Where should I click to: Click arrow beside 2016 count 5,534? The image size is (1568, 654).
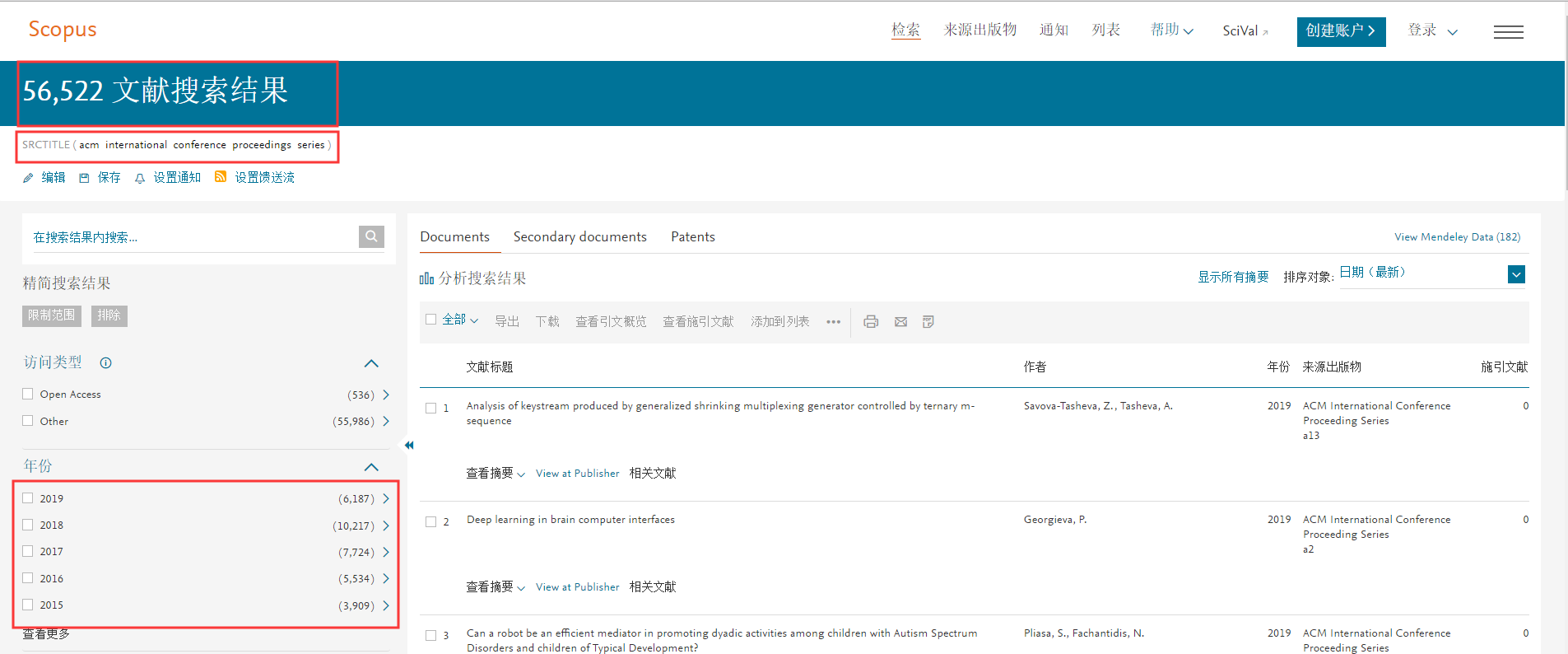coord(386,579)
